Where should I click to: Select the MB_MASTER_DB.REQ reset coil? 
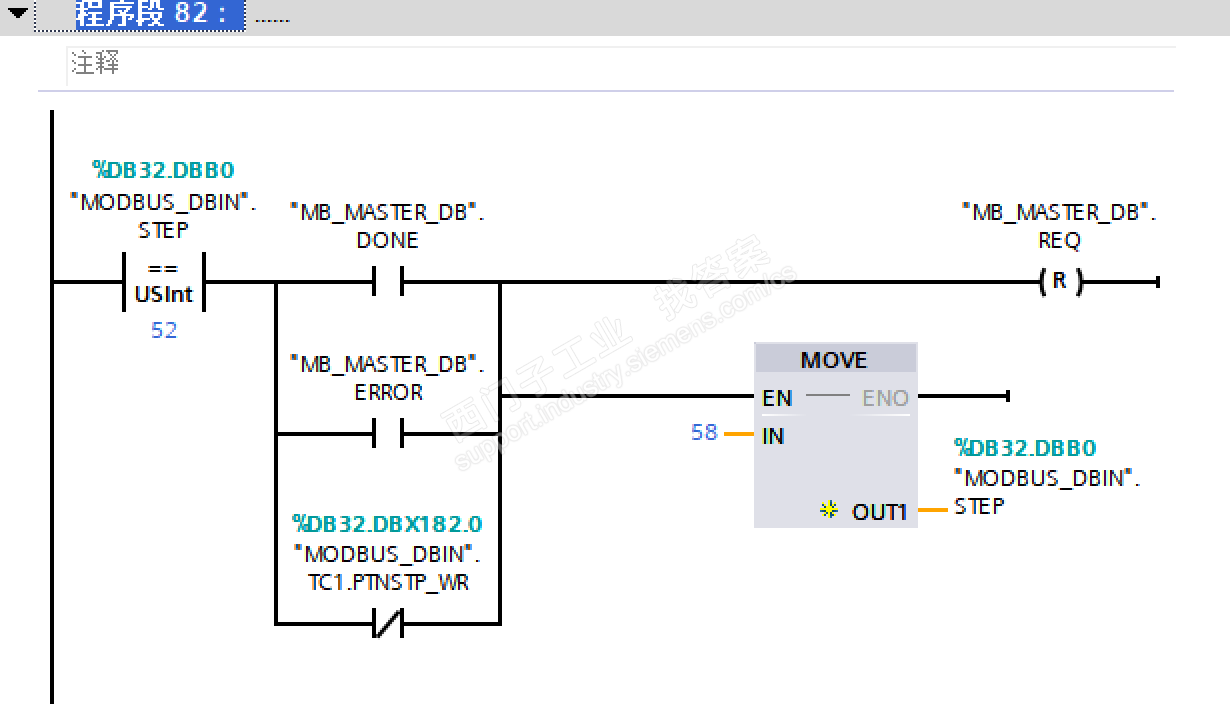click(1060, 282)
